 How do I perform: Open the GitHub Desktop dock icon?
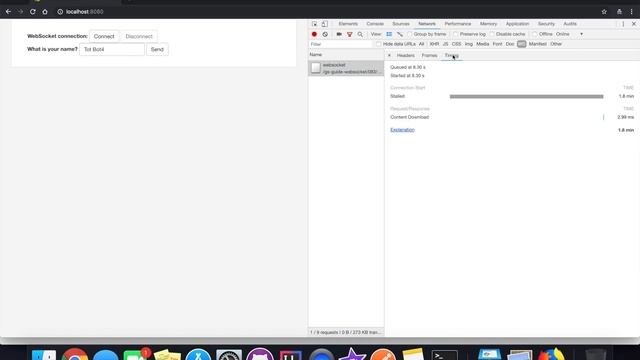tap(260, 354)
